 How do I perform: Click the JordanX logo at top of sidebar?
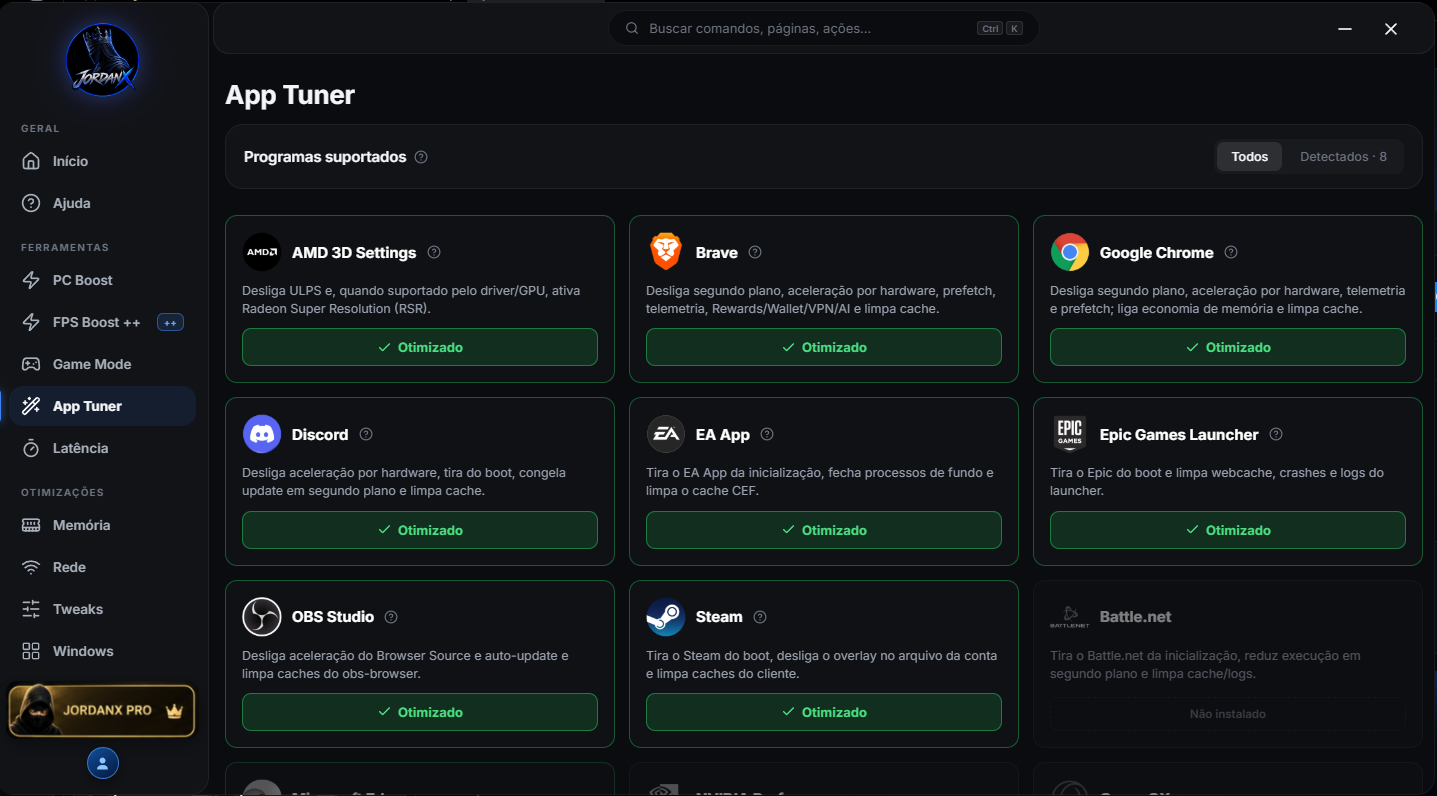click(x=103, y=60)
